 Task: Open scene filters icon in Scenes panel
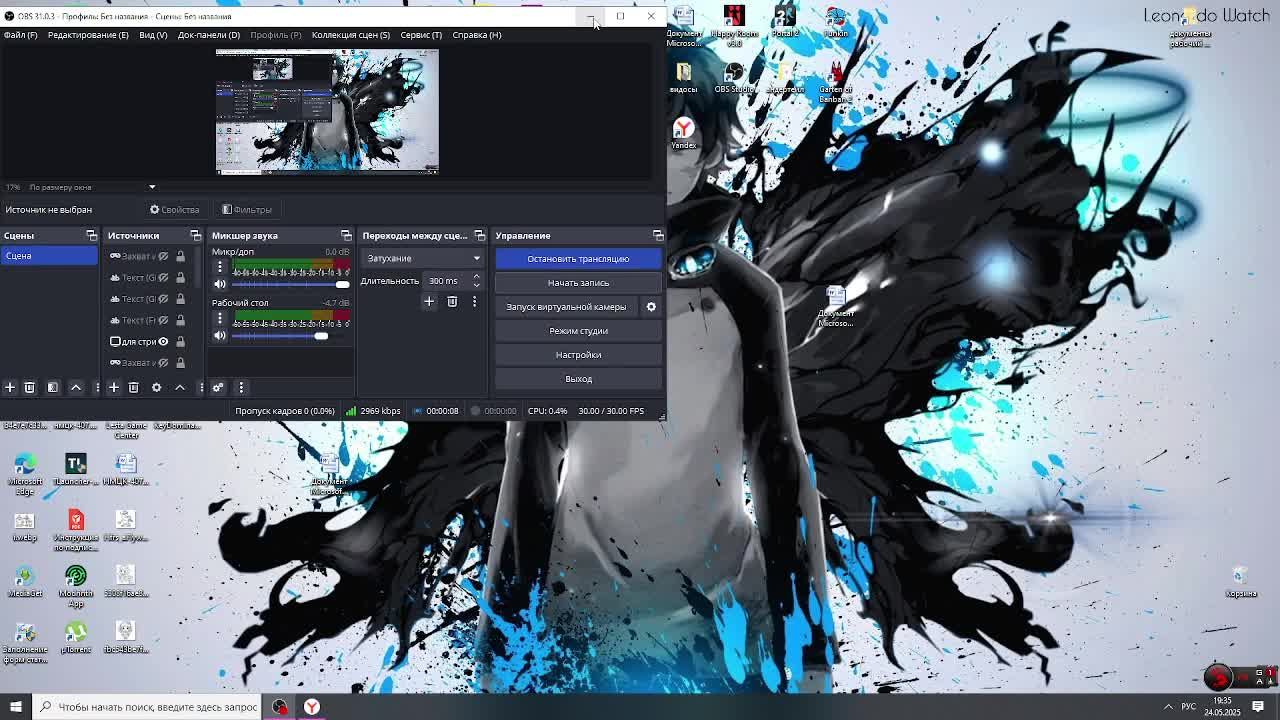[53, 387]
